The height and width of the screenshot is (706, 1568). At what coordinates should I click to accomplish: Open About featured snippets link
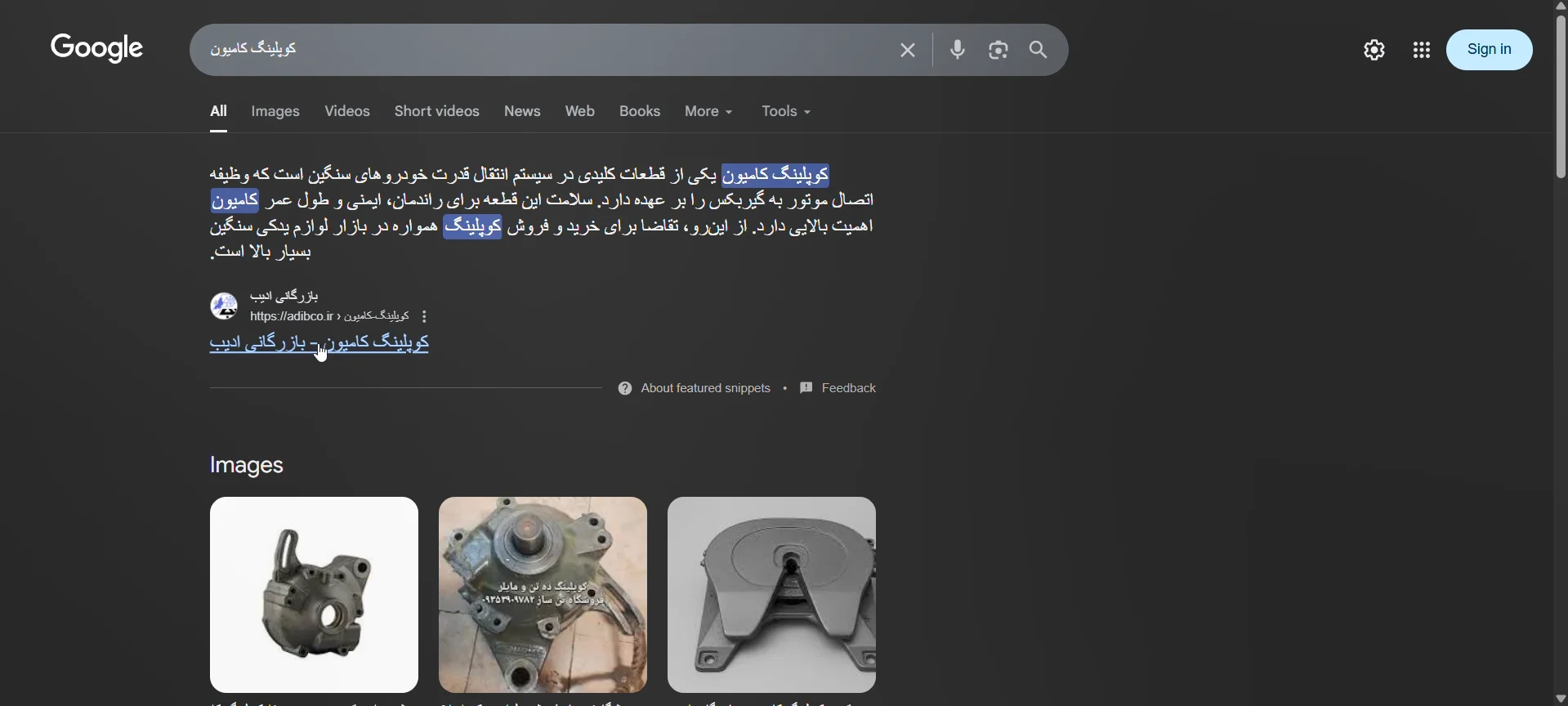click(x=695, y=389)
